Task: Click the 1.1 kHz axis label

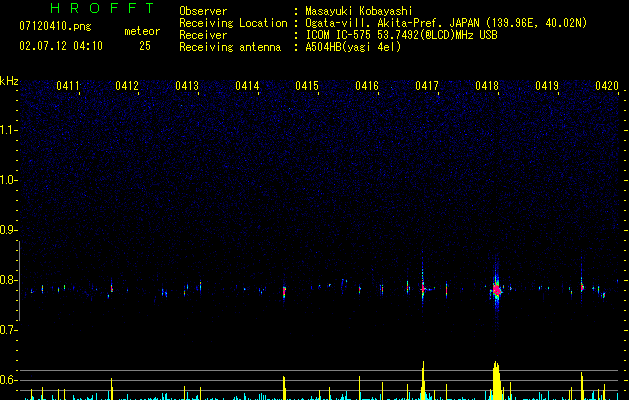Action: [8, 130]
